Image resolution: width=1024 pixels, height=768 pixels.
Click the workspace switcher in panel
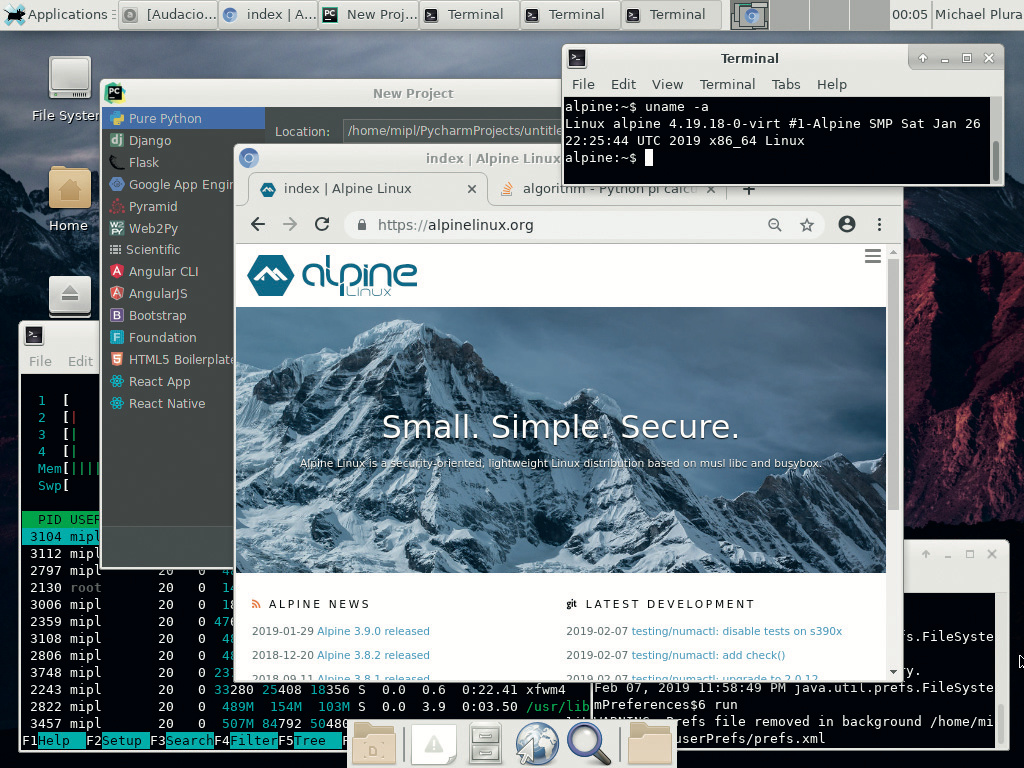[809, 15]
